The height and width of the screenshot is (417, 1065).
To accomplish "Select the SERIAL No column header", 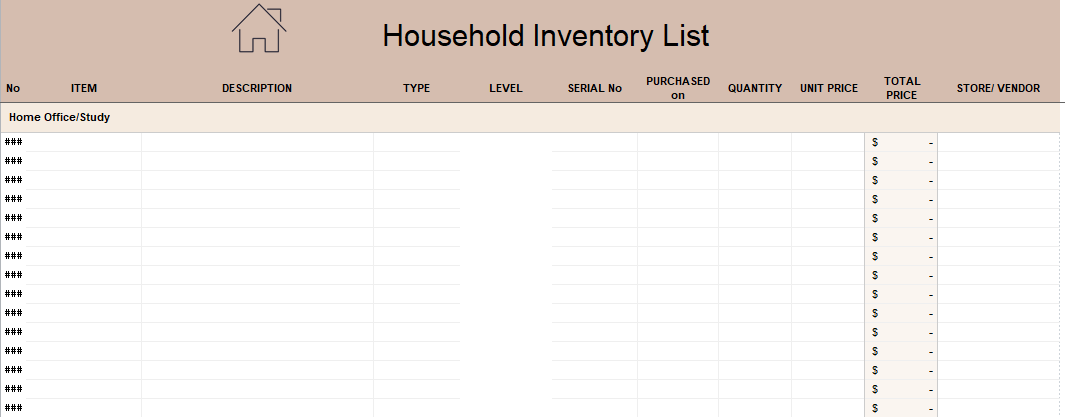I will 594,88.
